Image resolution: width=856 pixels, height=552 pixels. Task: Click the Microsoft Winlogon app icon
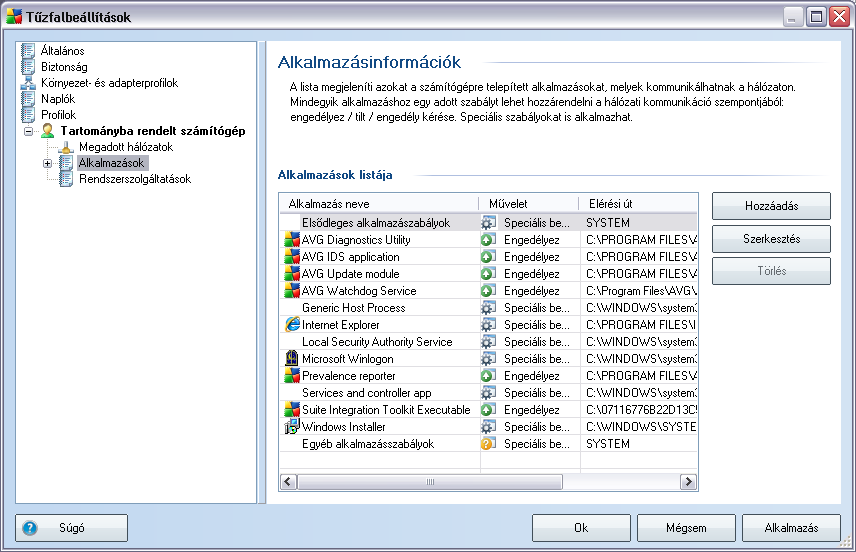click(292, 359)
